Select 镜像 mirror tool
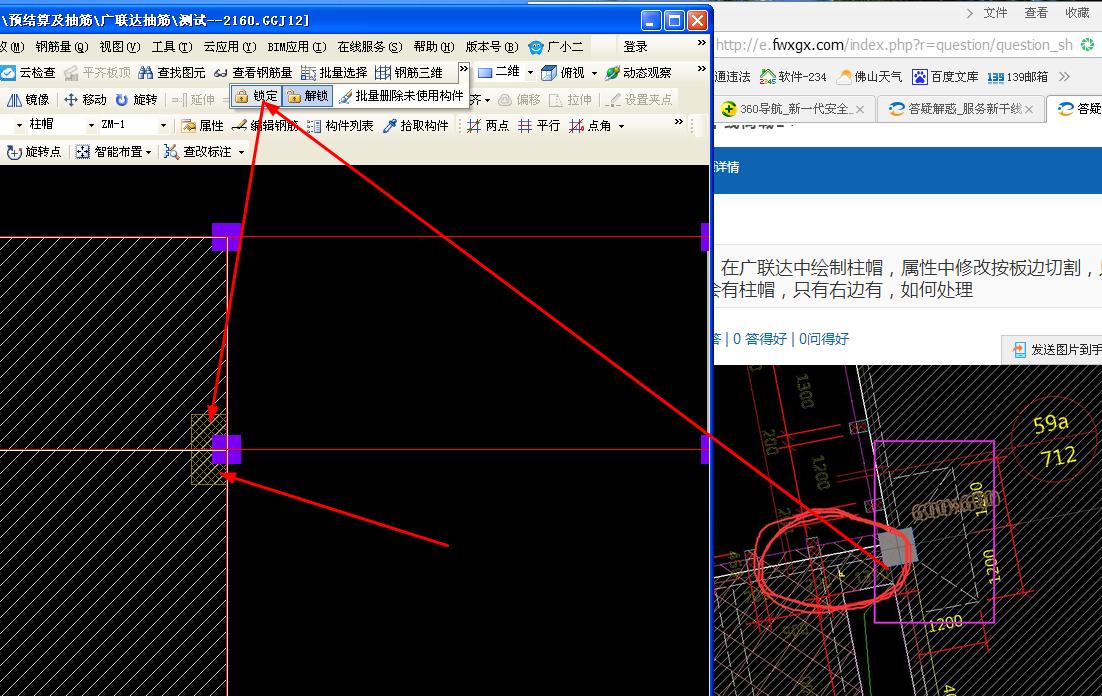This screenshot has height=696, width=1102. pyautogui.click(x=28, y=100)
